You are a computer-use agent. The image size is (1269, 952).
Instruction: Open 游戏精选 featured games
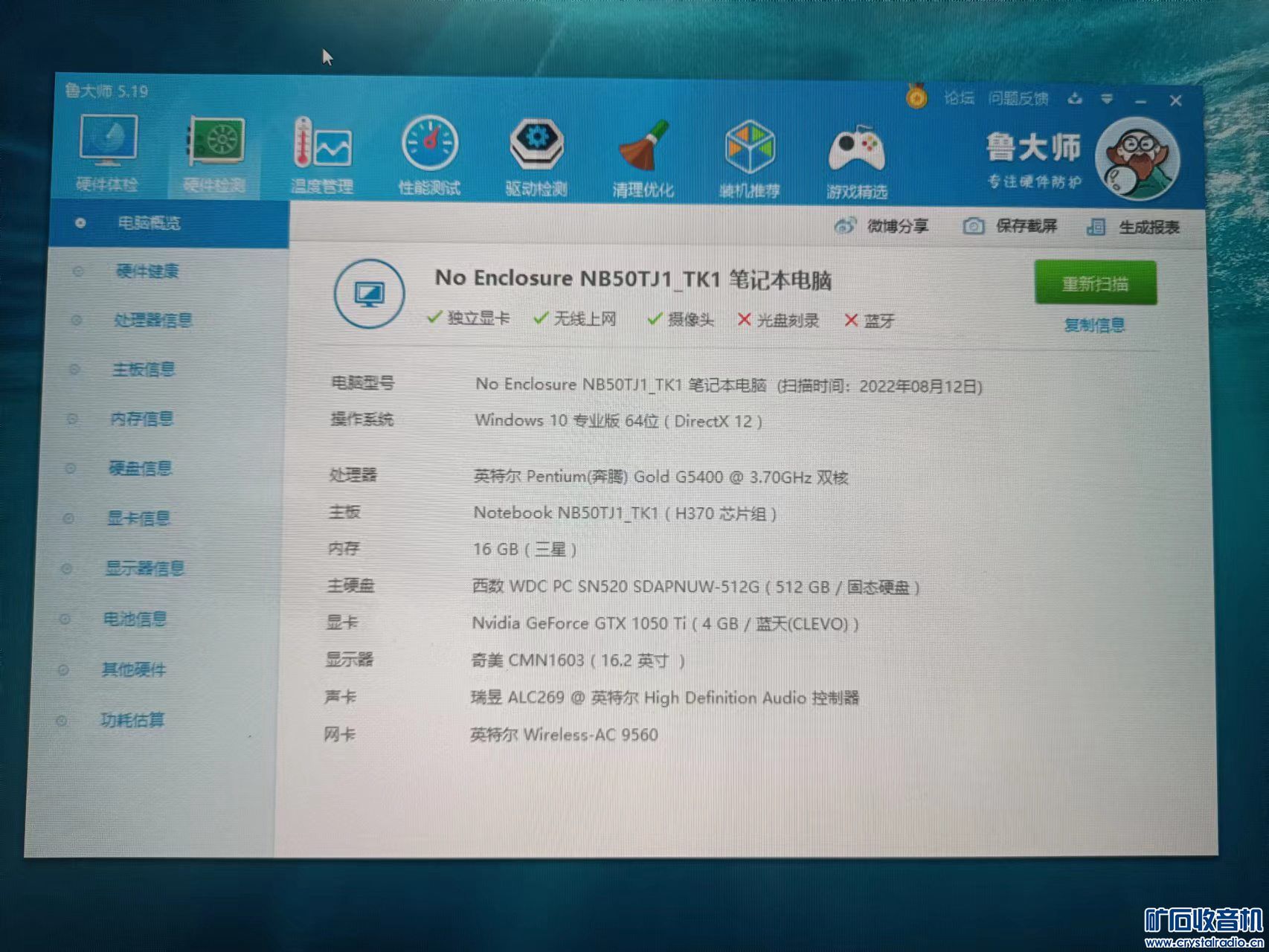(857, 161)
